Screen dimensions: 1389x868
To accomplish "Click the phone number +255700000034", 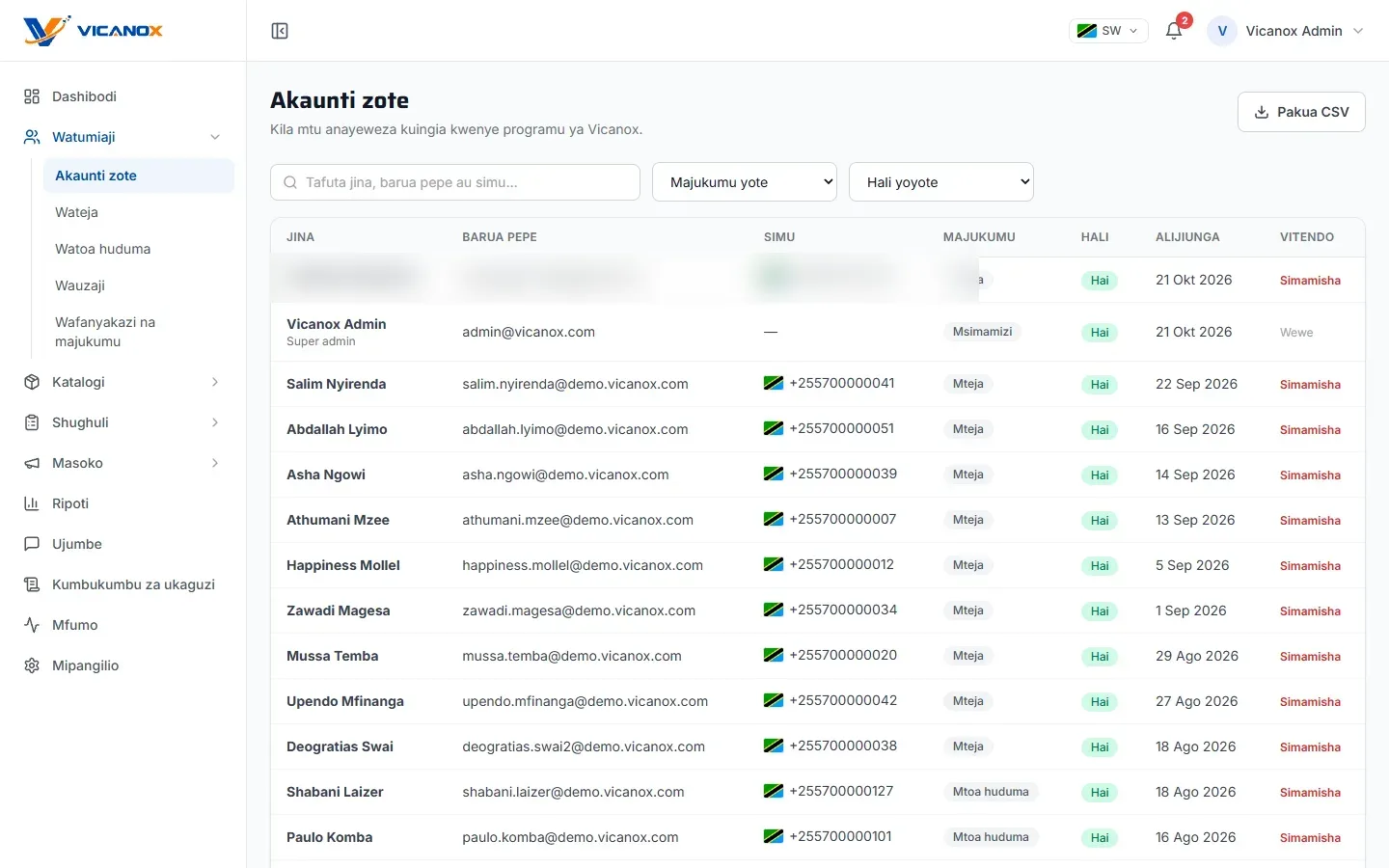I will click(843, 610).
